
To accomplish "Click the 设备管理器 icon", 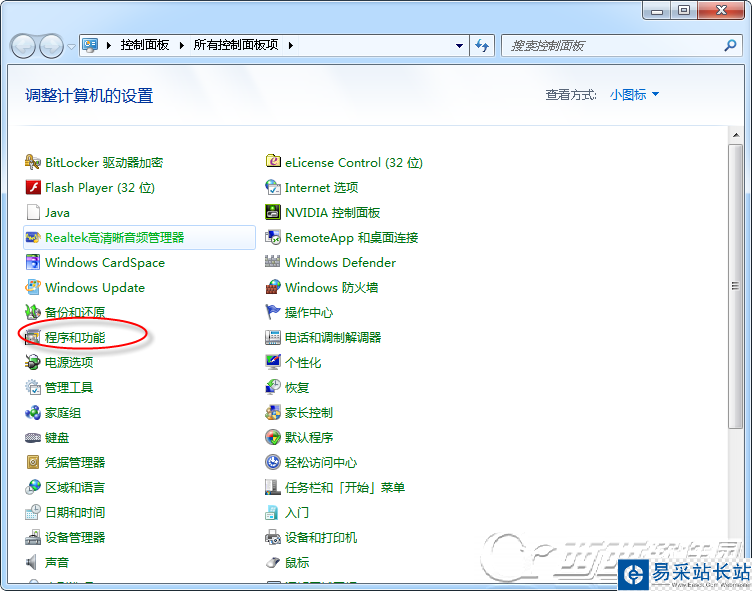I will pos(33,537).
